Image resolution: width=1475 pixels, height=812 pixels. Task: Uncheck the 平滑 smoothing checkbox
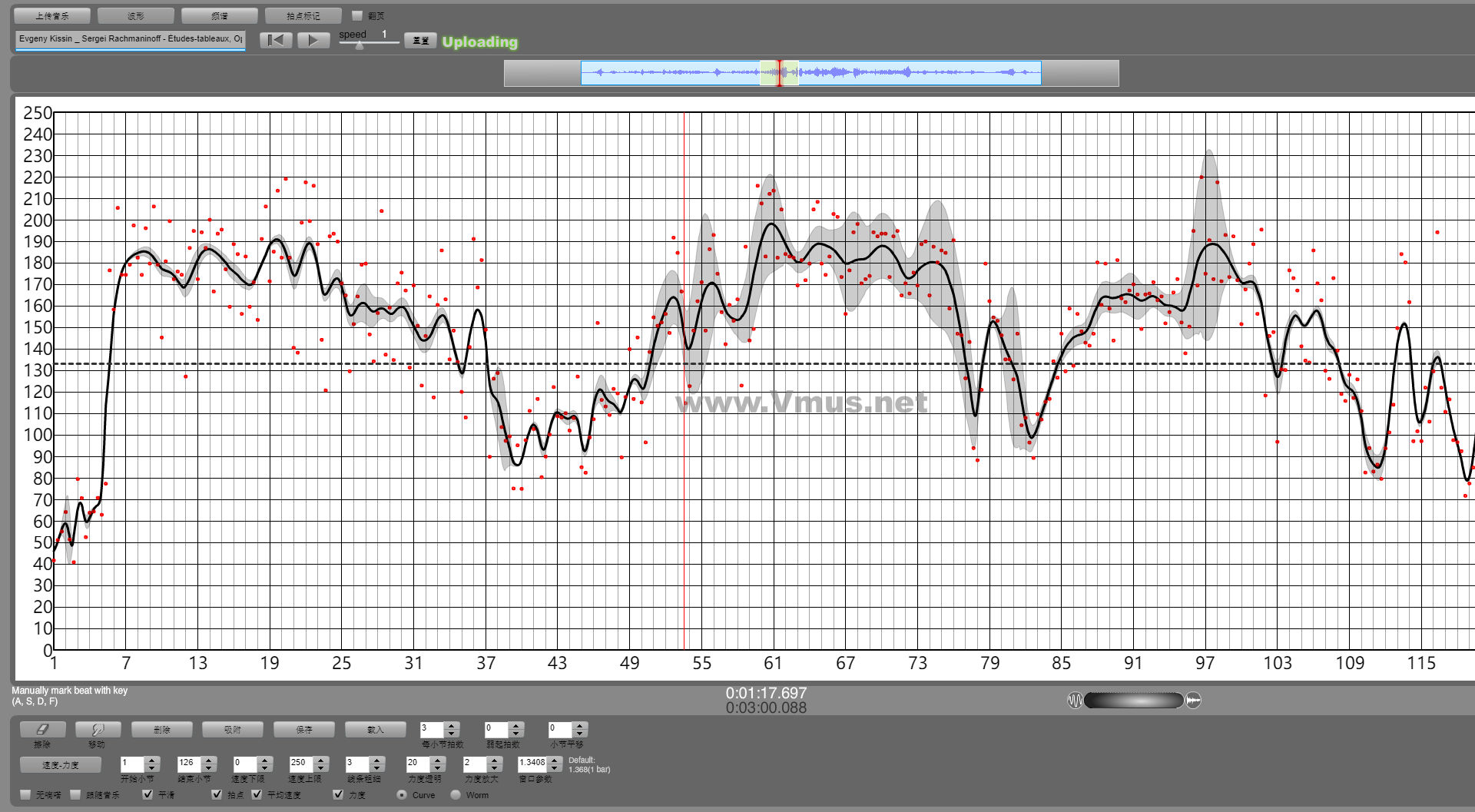[x=147, y=794]
